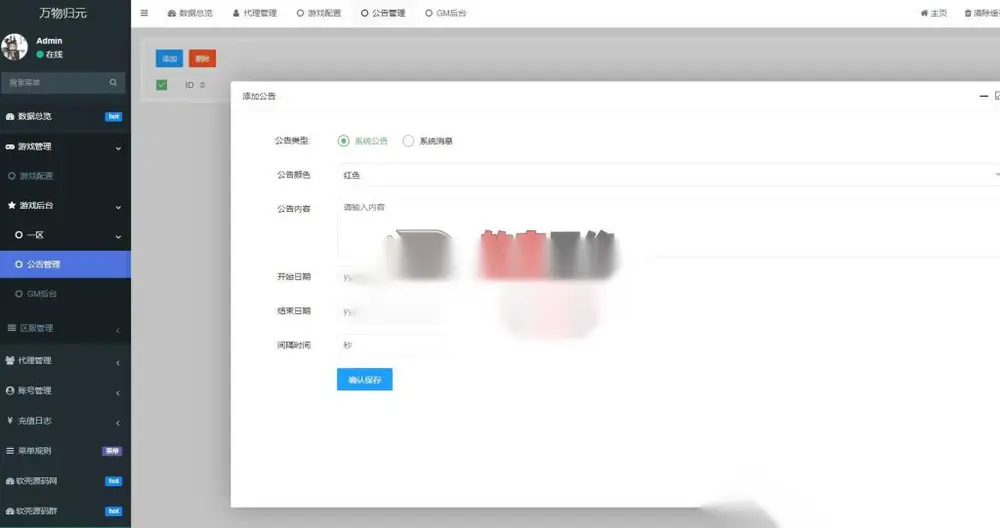This screenshot has height=528, width=1000.
Task: Click the blue 添加 button
Action: [169, 59]
